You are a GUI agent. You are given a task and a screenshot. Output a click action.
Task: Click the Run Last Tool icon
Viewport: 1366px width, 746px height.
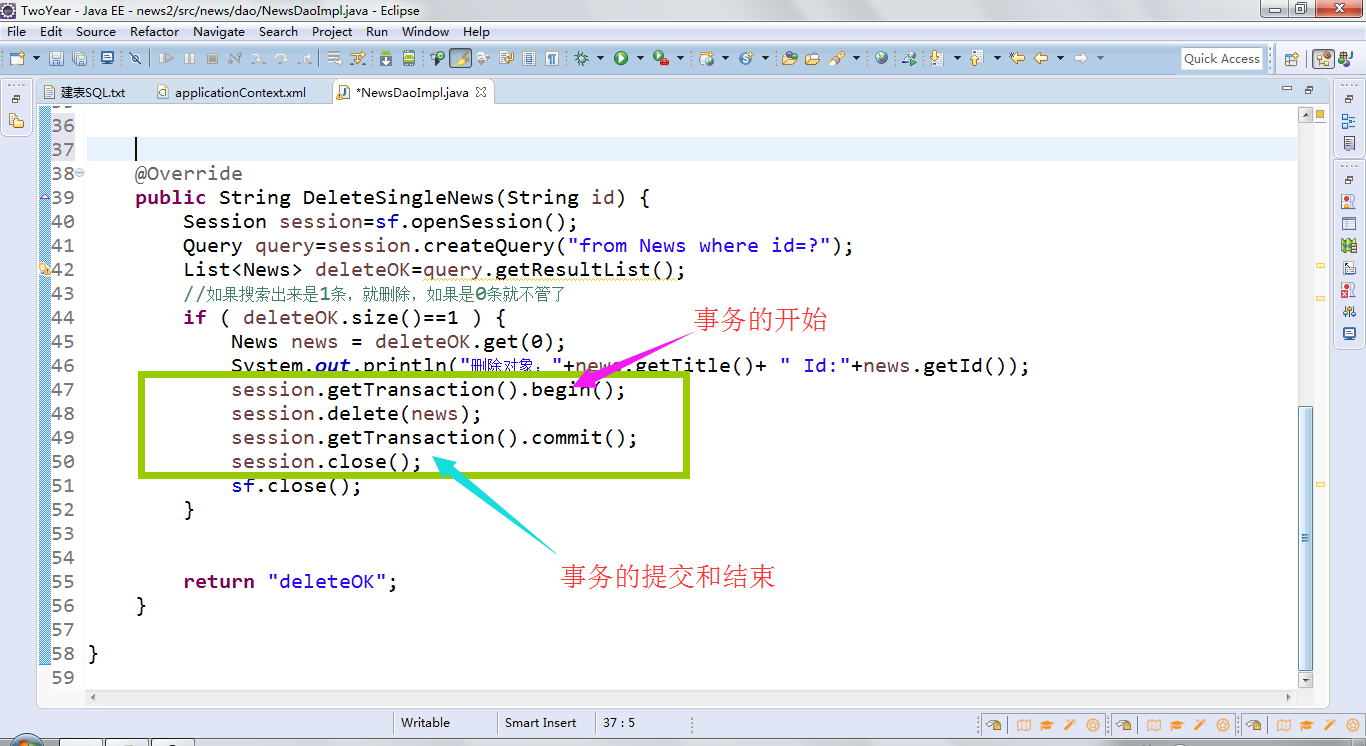click(x=661, y=58)
